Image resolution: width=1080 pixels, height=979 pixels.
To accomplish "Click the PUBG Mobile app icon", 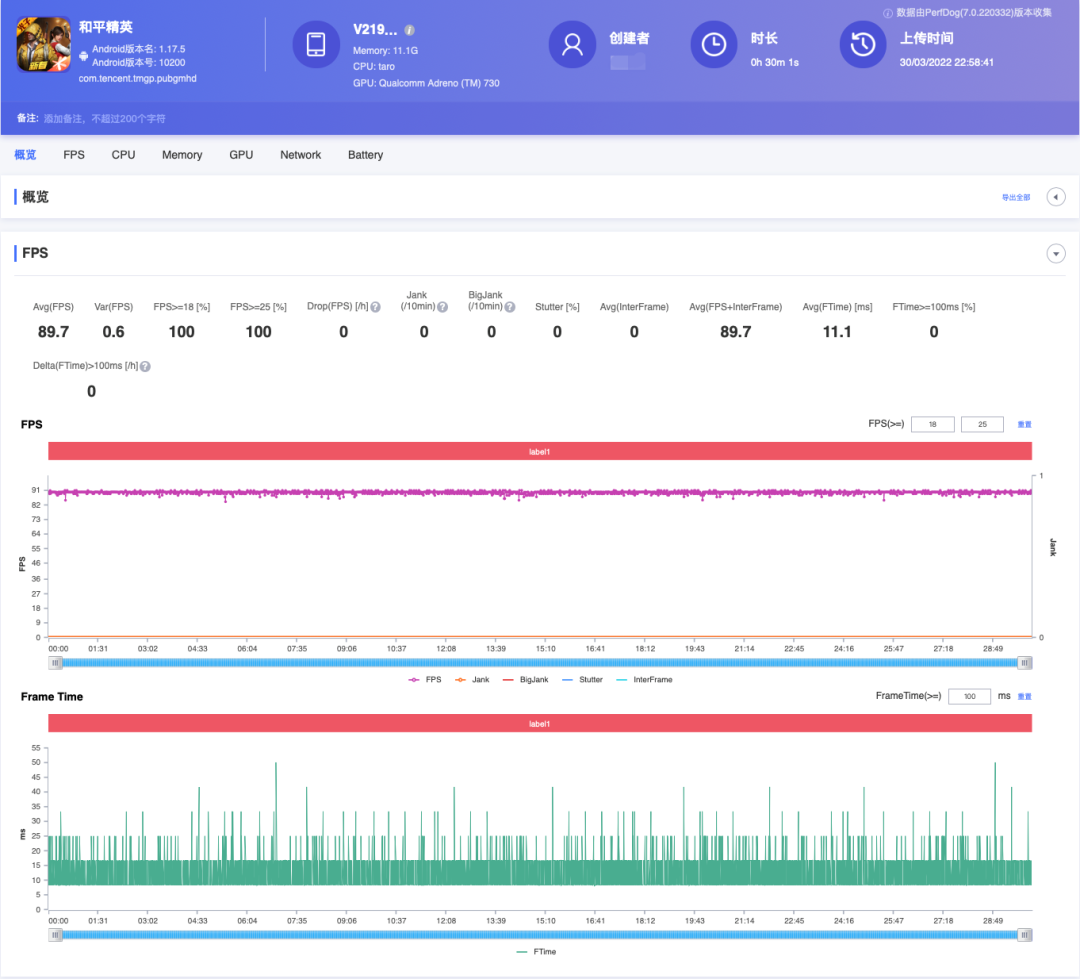I will [x=43, y=45].
